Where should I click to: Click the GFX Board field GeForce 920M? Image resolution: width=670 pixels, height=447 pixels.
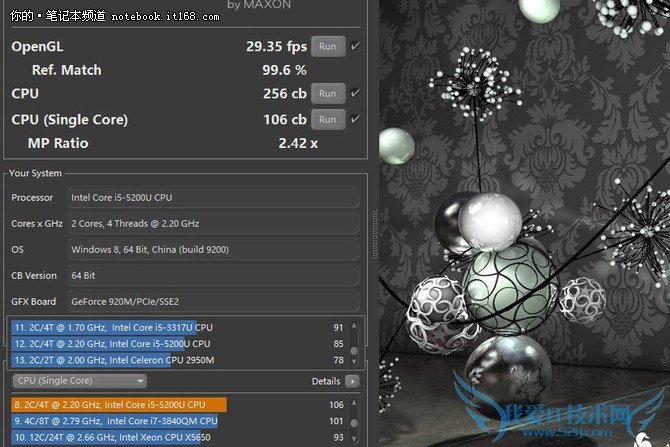coord(213,302)
